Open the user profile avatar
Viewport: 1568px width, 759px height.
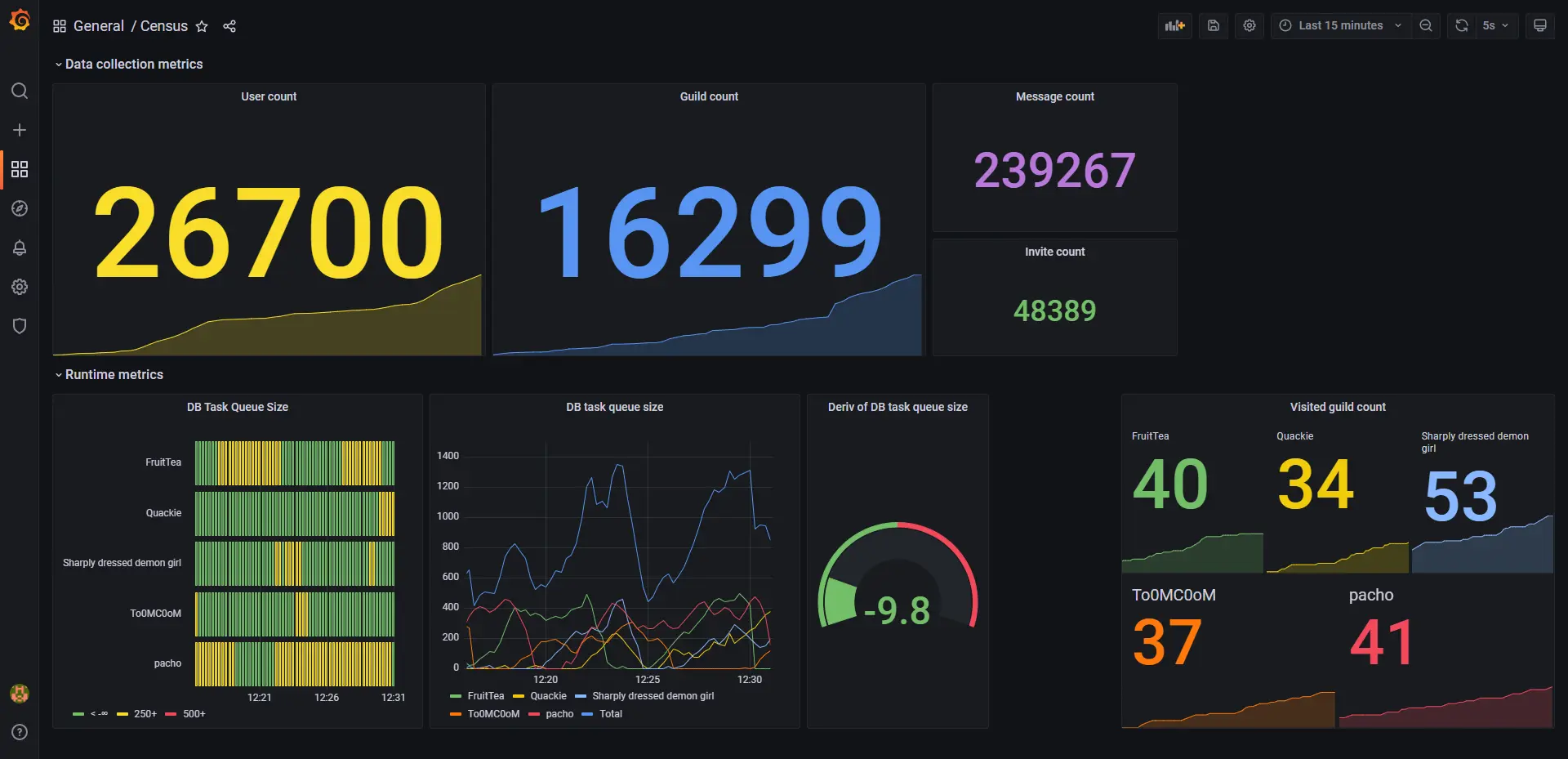(20, 693)
